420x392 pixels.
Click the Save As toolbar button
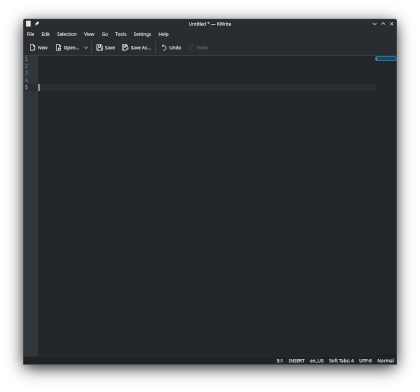click(x=136, y=48)
